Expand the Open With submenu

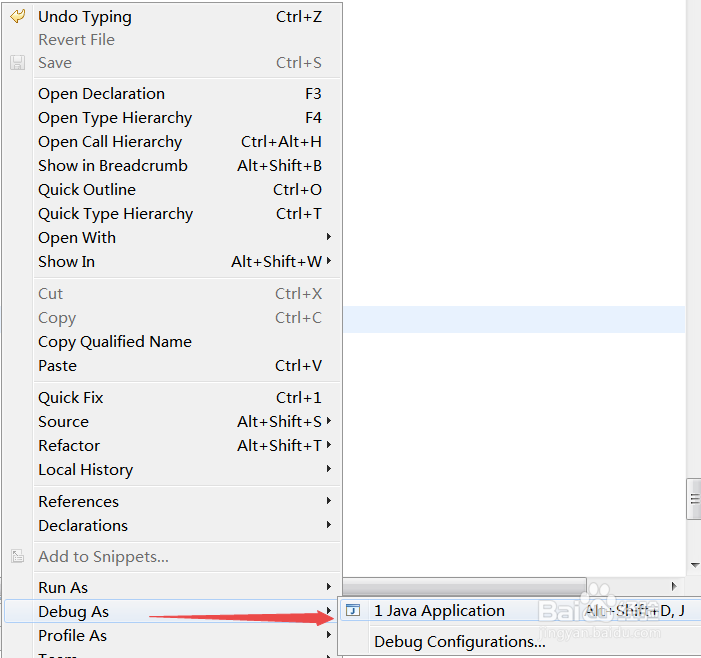point(187,237)
